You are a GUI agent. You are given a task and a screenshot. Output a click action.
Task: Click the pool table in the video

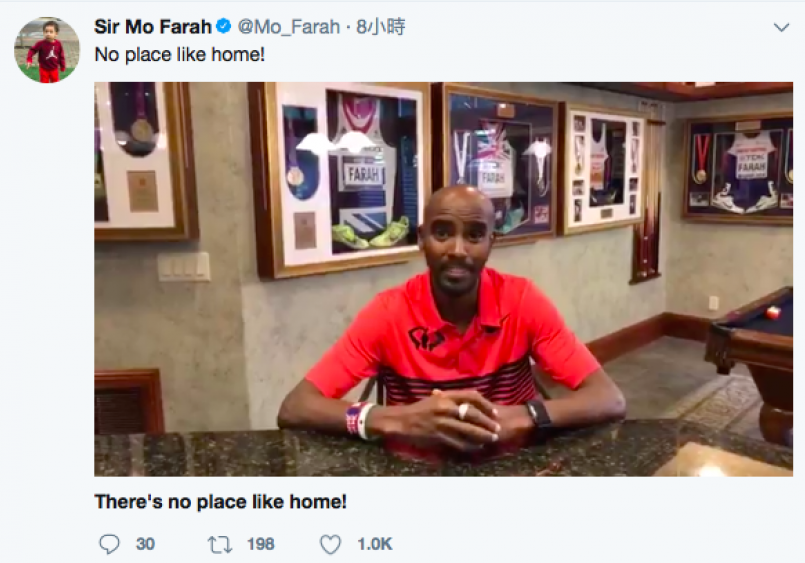[x=750, y=359]
